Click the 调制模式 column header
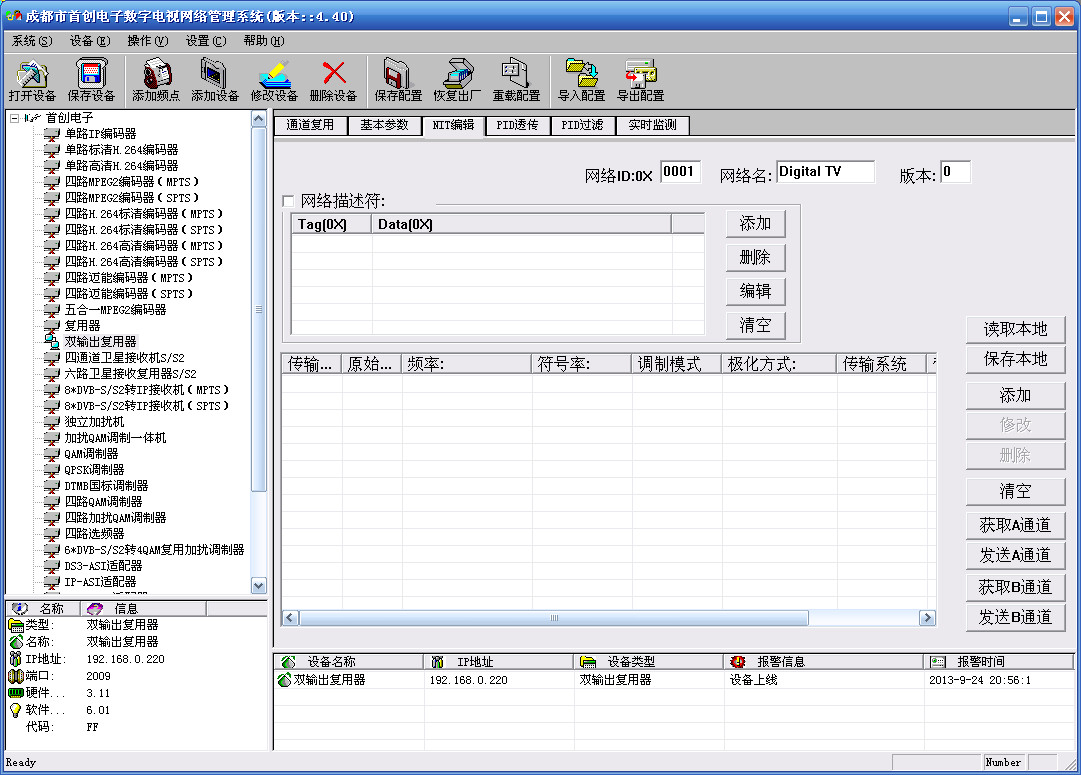1081x775 pixels. pos(676,364)
